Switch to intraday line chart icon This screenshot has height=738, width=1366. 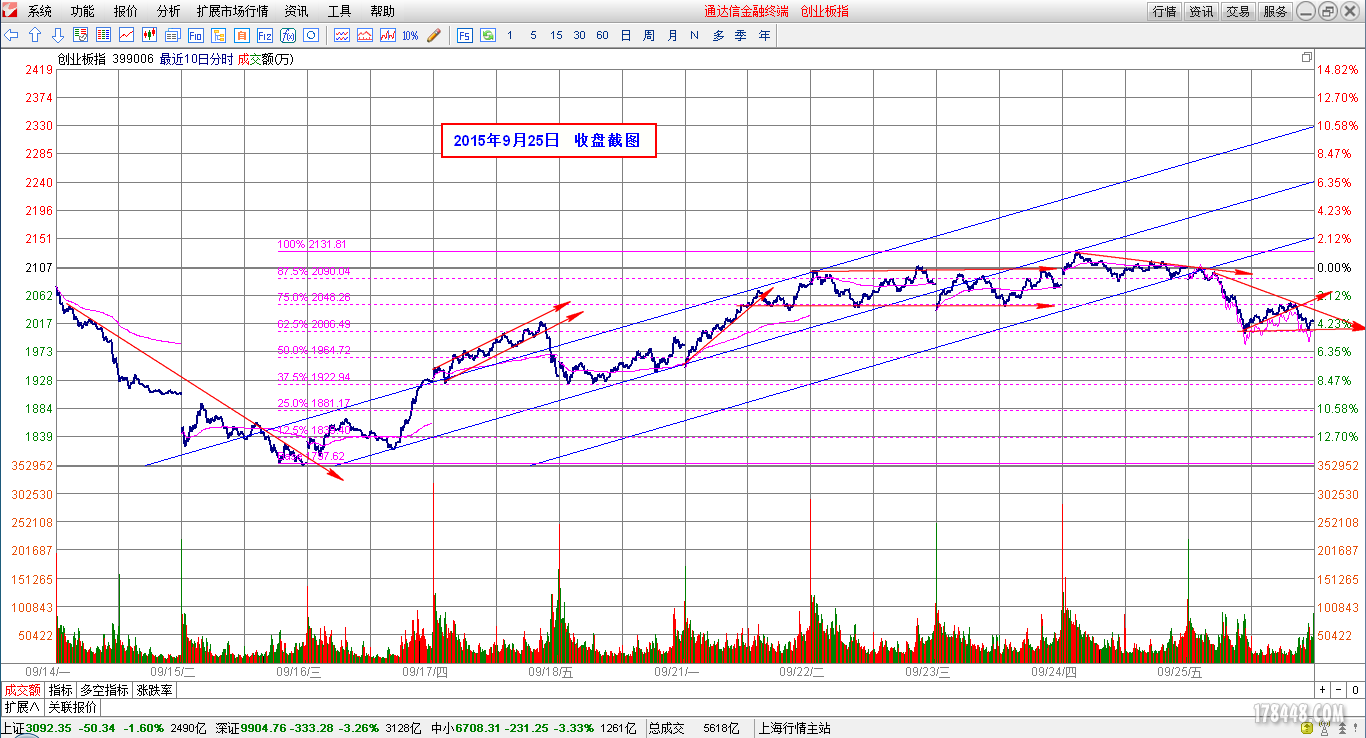[126, 35]
